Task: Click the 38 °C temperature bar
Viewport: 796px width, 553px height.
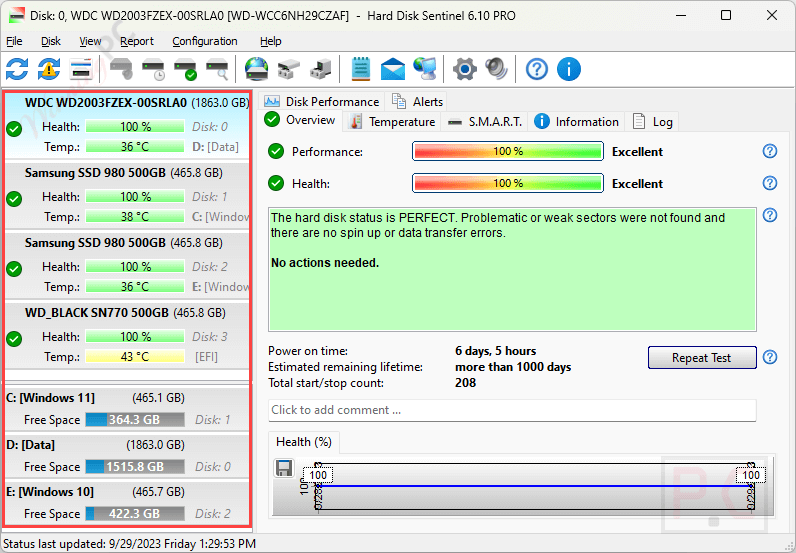Action: pyautogui.click(x=135, y=217)
